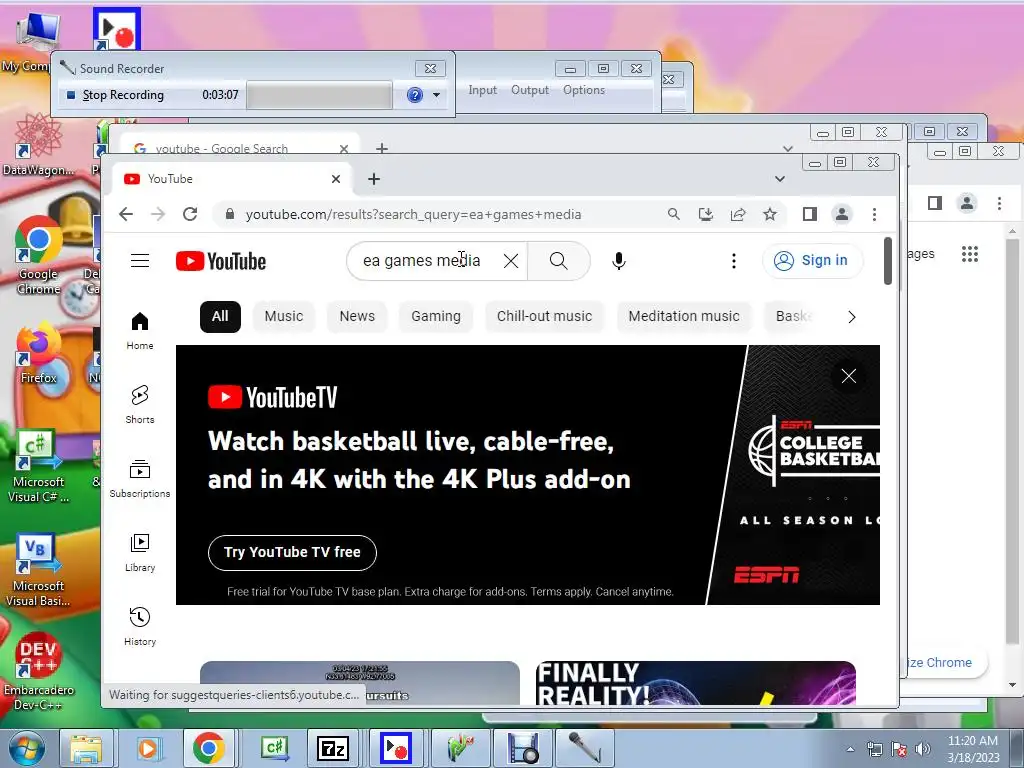Viewport: 1024px width, 768px height.
Task: Open the Output menu in background window
Action: point(530,90)
